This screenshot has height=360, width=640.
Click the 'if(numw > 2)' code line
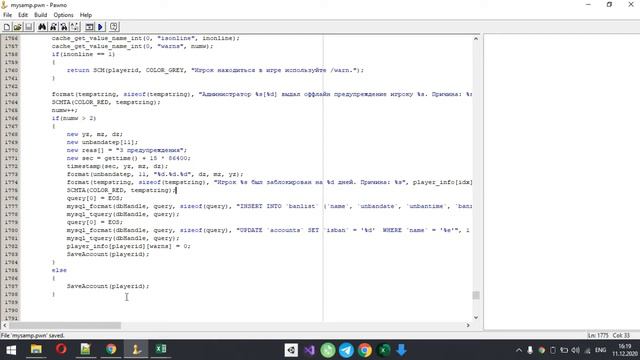point(74,118)
